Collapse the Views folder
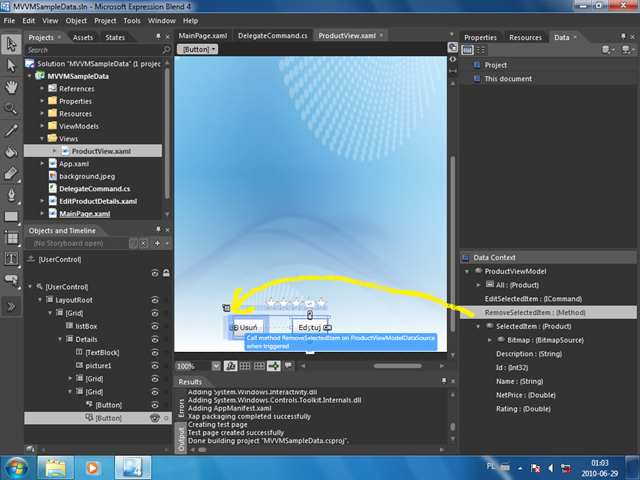640x480 pixels. click(x=42, y=138)
